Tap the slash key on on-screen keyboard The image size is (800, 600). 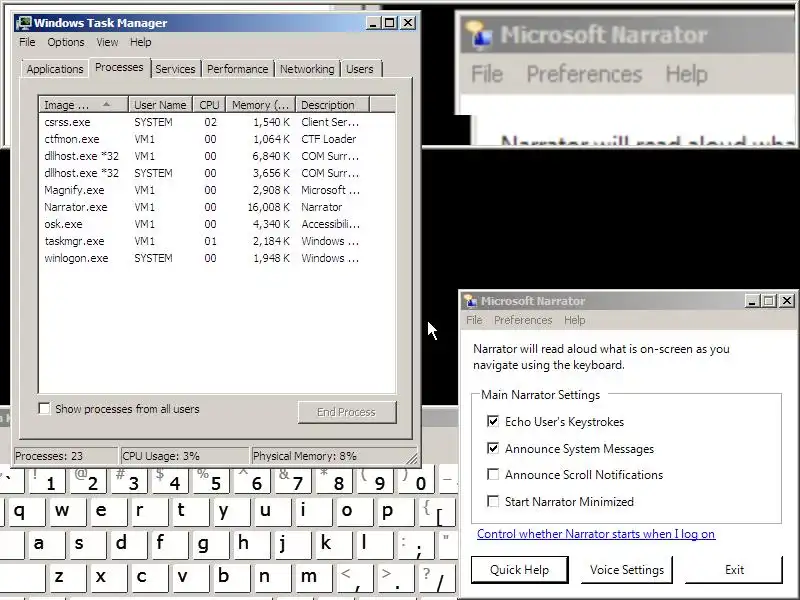coord(436,579)
